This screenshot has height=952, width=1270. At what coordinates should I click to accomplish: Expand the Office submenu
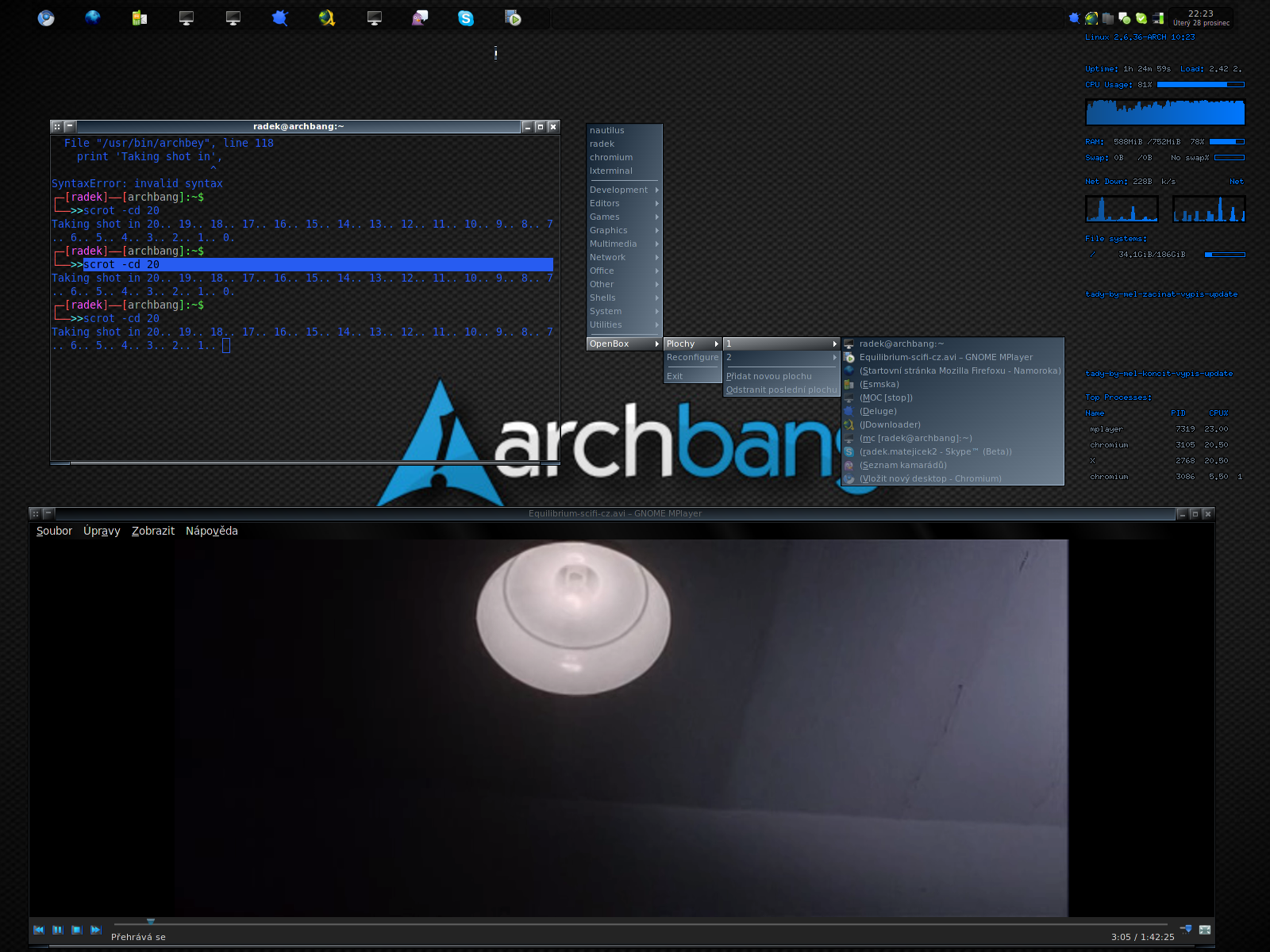(x=624, y=271)
